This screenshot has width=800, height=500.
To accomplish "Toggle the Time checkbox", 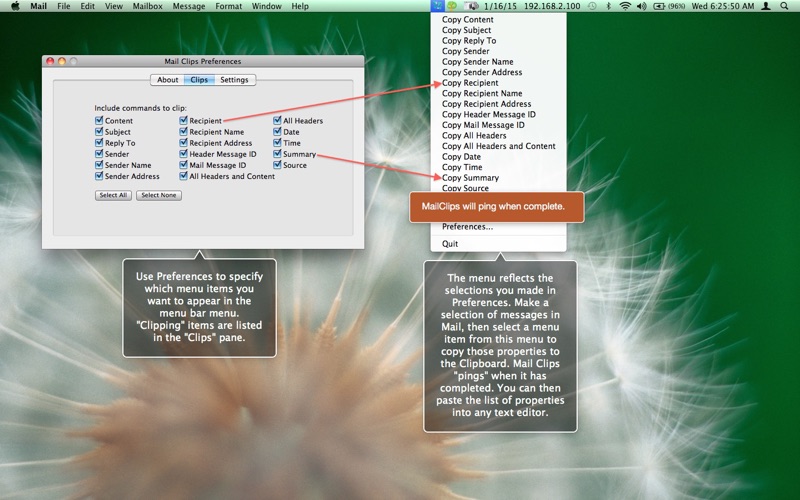I will (277, 143).
